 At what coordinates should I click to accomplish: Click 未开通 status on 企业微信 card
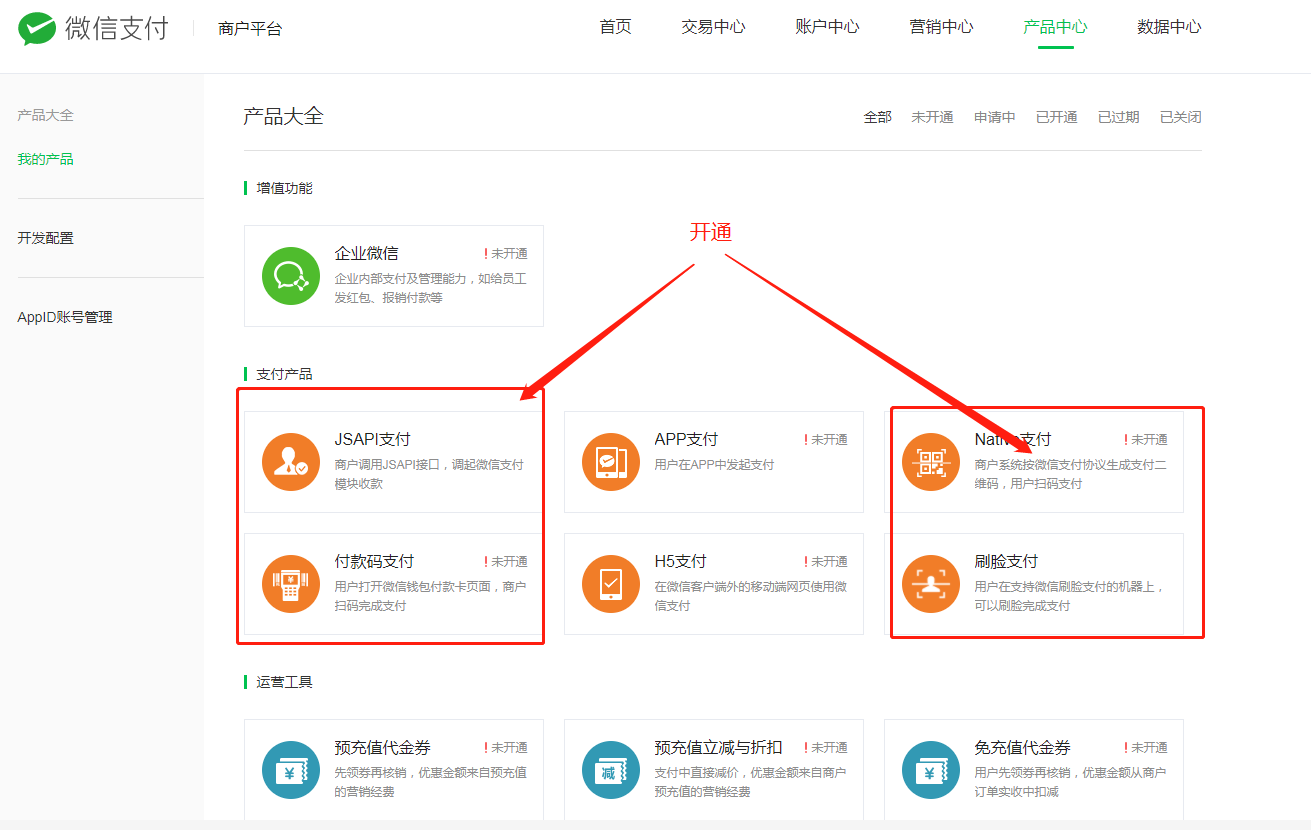click(x=506, y=254)
